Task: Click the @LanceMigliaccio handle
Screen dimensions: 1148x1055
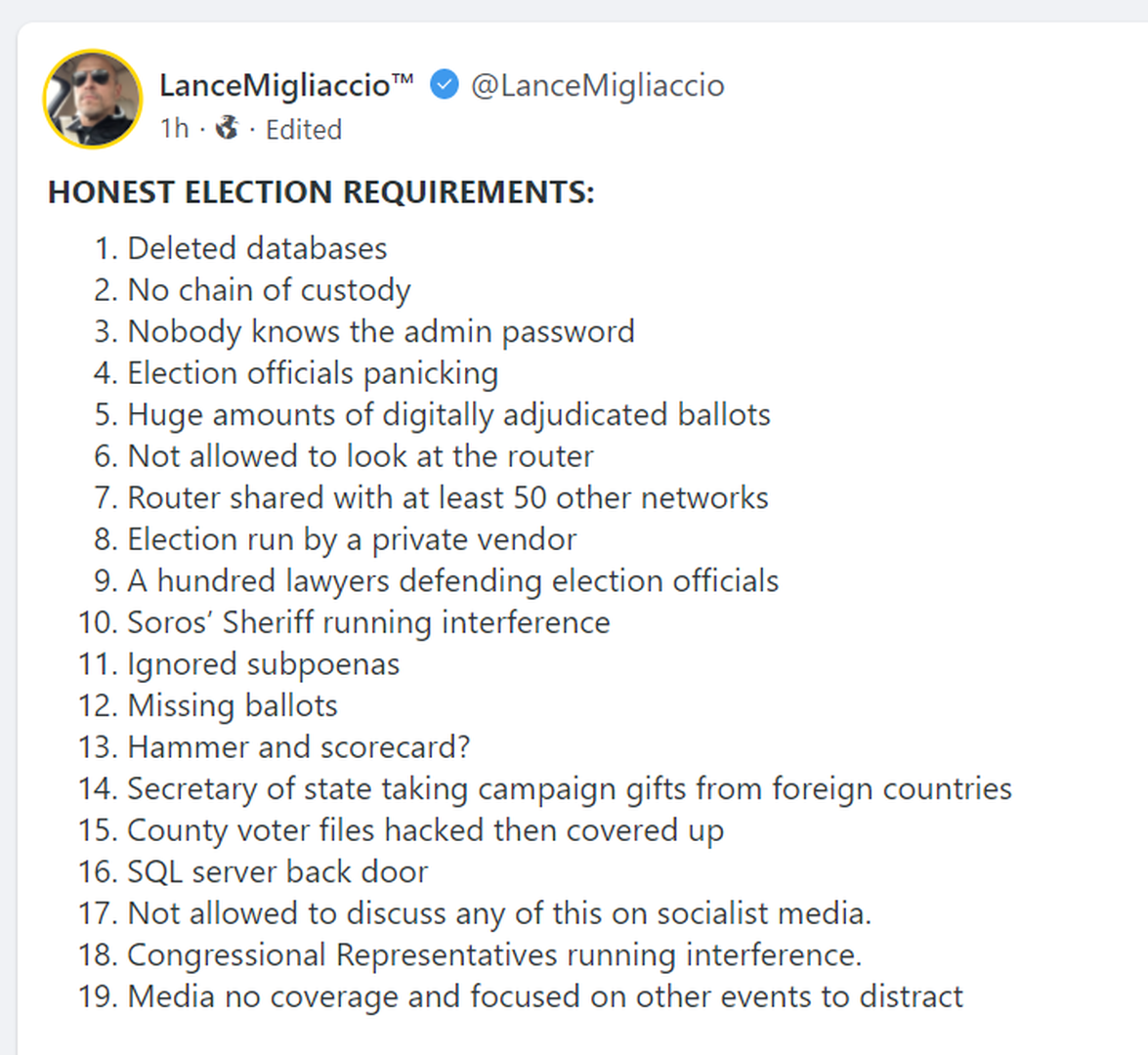Action: (x=597, y=86)
